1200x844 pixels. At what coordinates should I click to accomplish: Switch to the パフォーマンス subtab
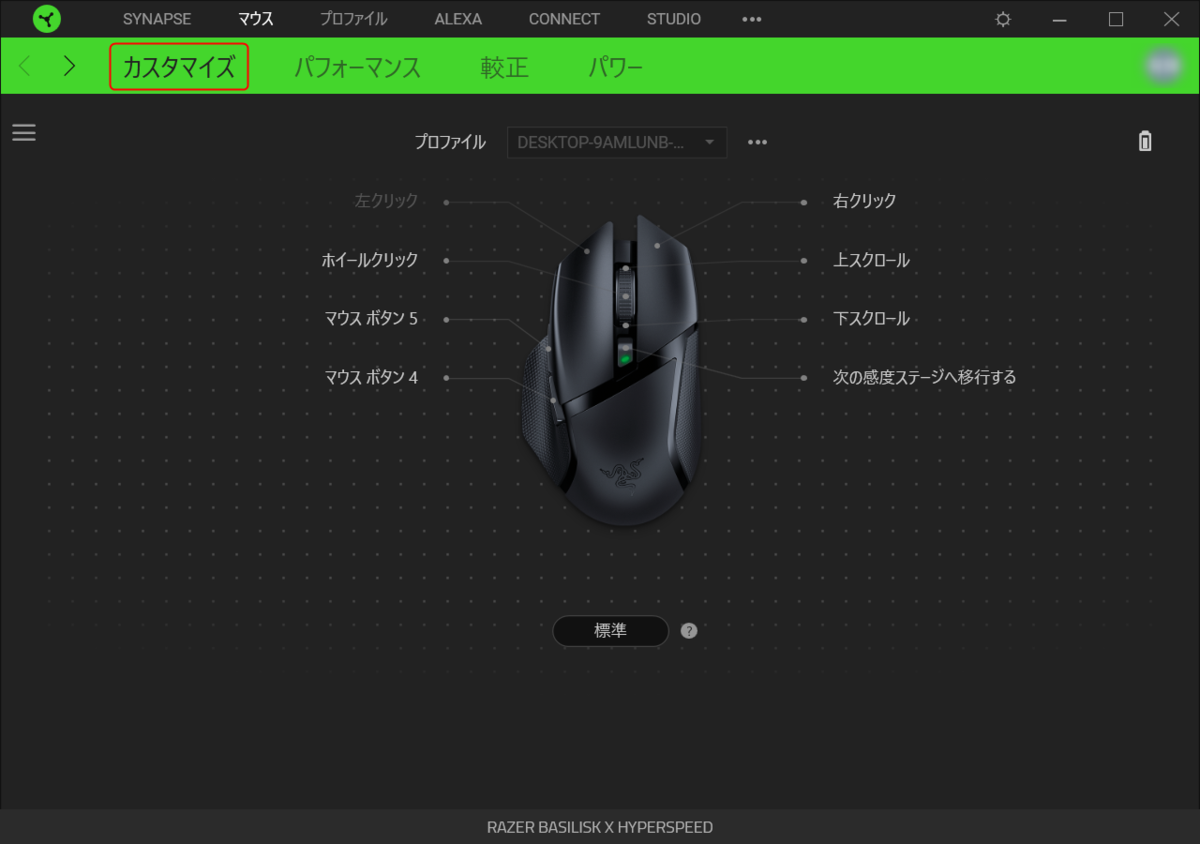click(x=357, y=67)
